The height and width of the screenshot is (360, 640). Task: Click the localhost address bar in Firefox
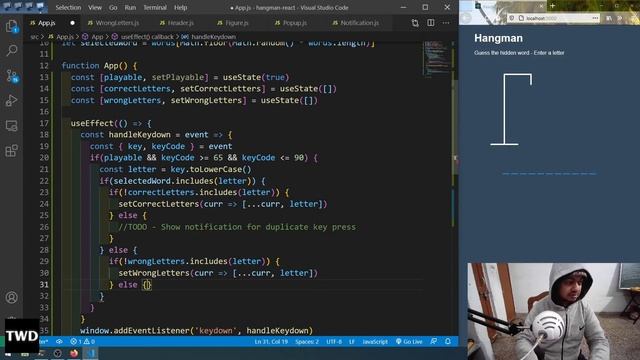pyautogui.click(x=553, y=18)
